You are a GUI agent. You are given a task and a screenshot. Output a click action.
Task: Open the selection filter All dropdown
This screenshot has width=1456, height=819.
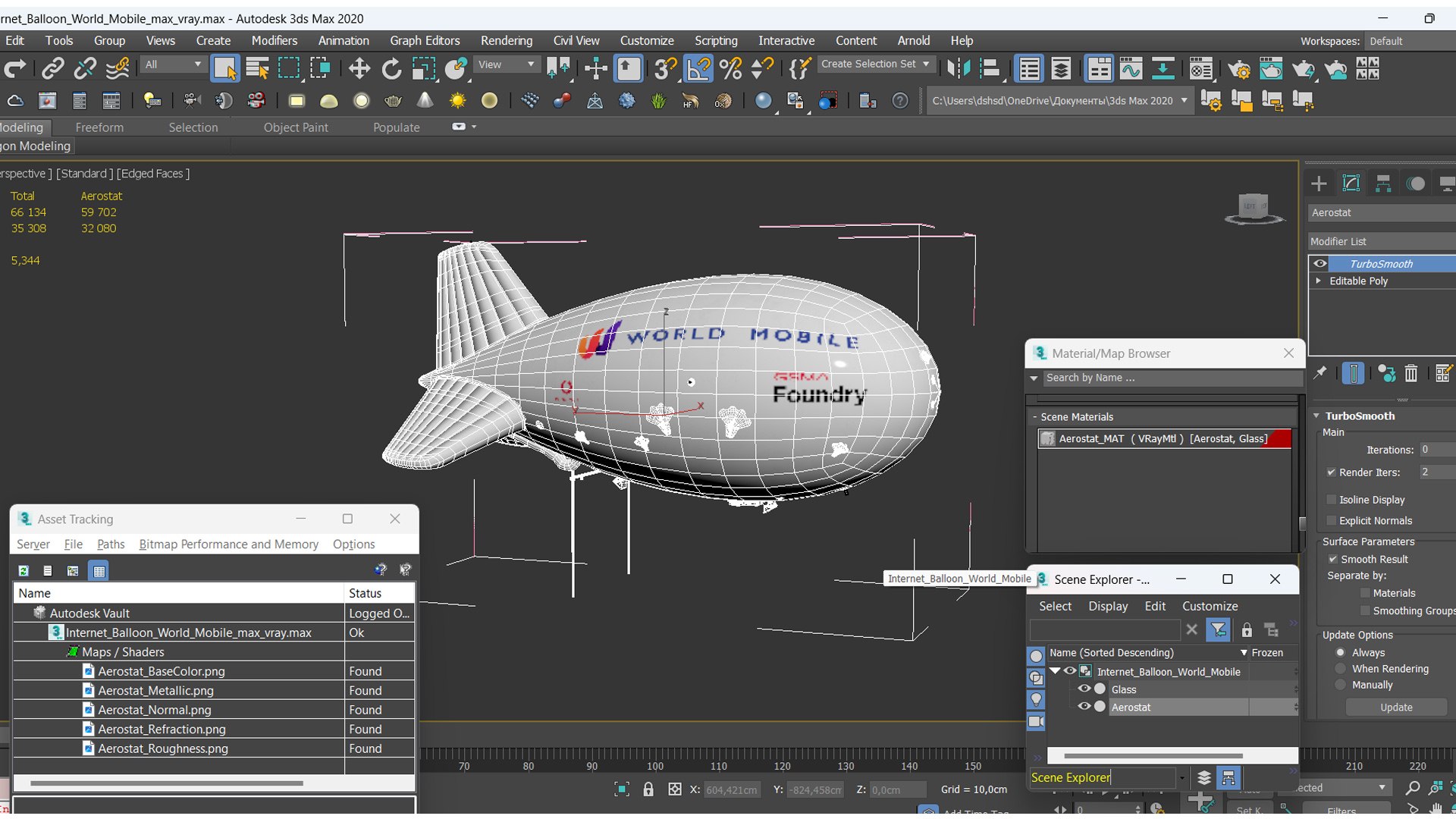click(x=173, y=64)
